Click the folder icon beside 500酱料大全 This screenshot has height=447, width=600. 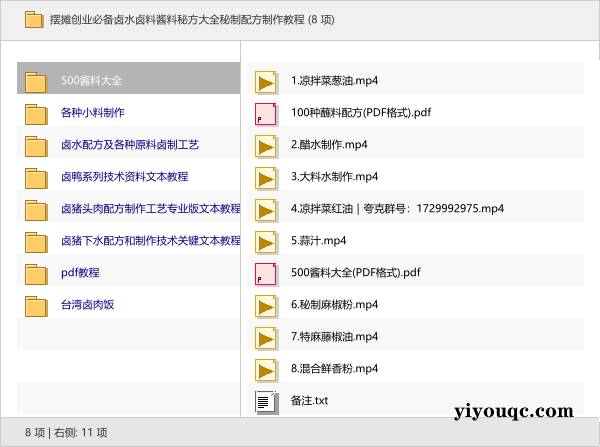pyautogui.click(x=37, y=81)
